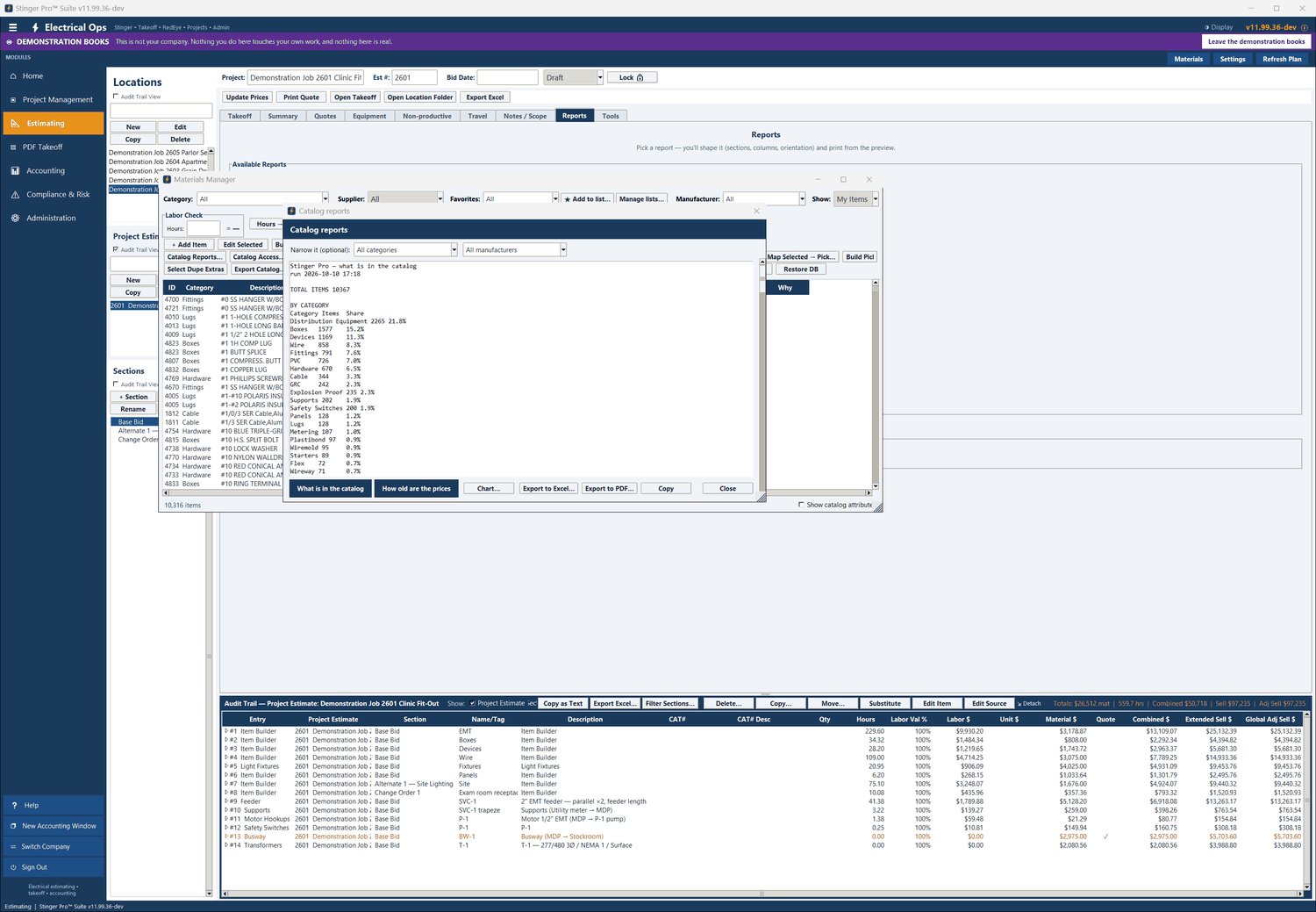Viewport: 1316px width, 912px height.
Task: Click the Estimating ruler icon
Action: [15, 124]
